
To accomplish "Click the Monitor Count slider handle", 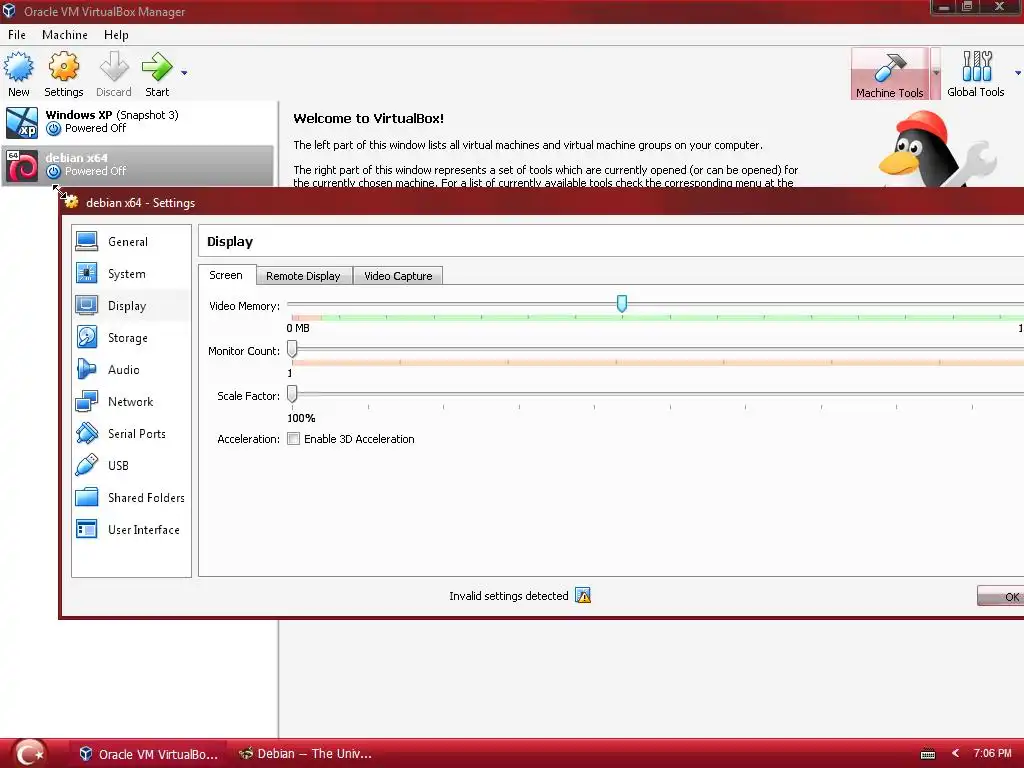I will (292, 349).
